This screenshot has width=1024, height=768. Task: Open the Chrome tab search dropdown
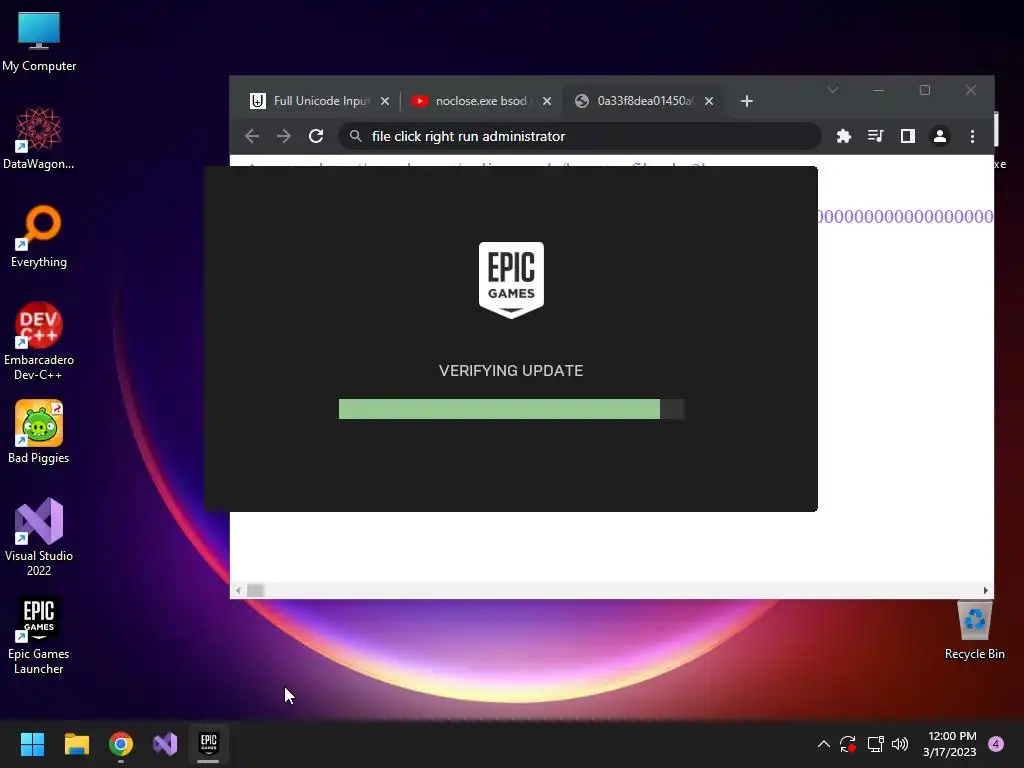(x=833, y=90)
